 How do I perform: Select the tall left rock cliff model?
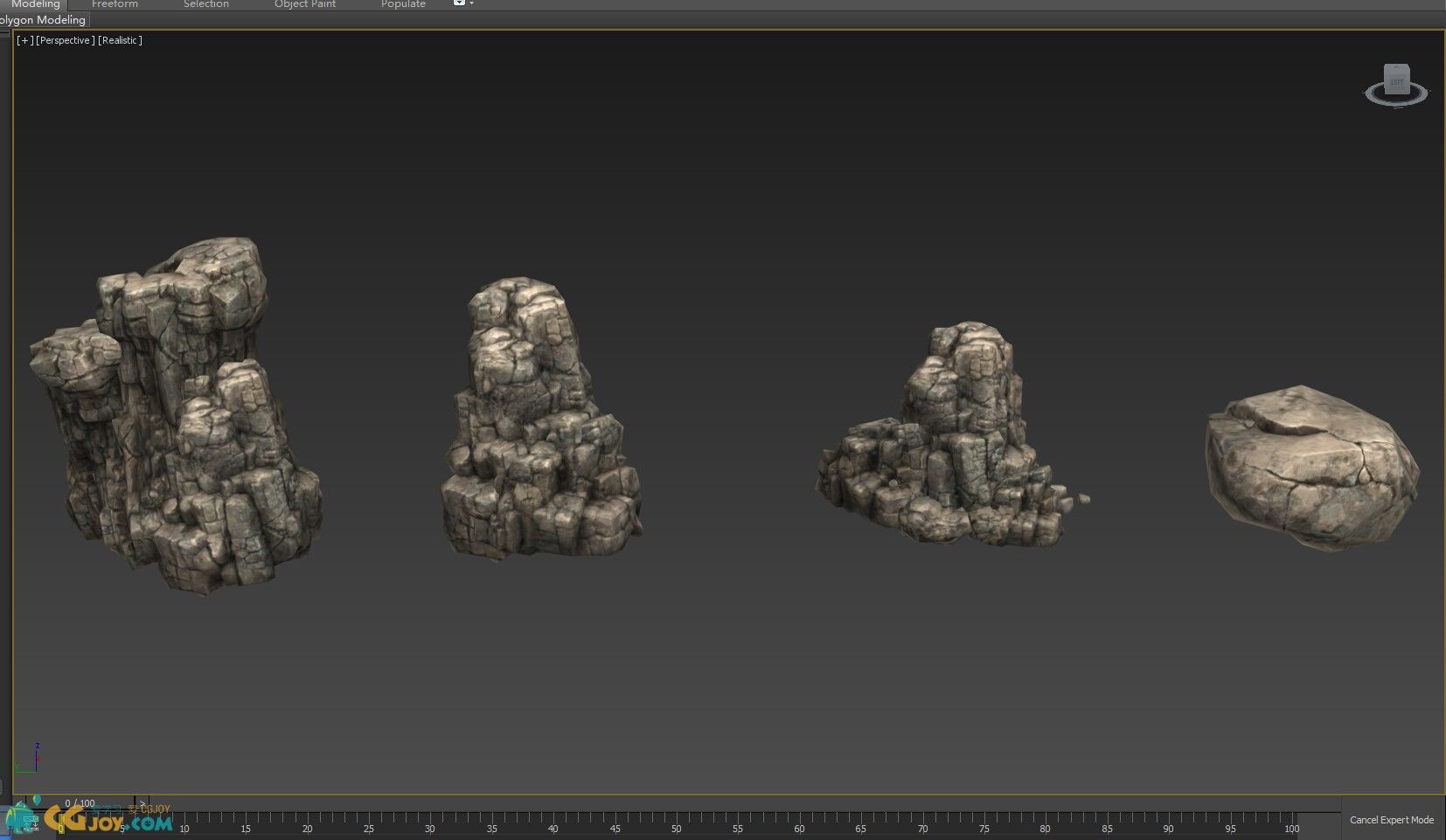175,415
